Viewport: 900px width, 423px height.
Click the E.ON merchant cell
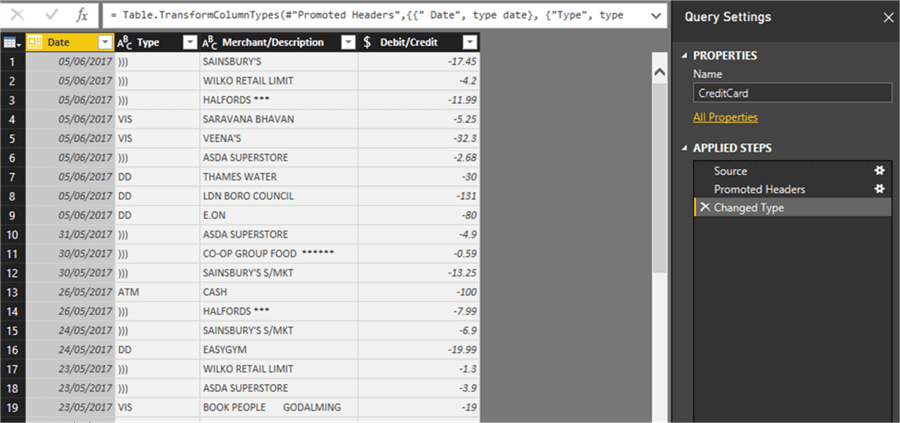279,215
